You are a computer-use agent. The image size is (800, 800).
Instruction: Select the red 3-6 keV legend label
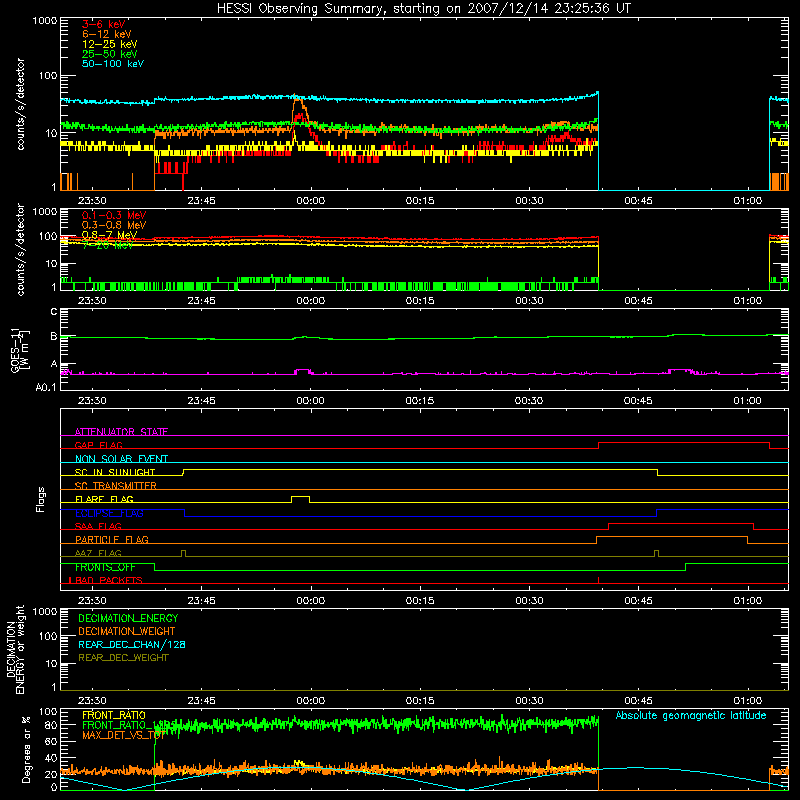(104, 24)
